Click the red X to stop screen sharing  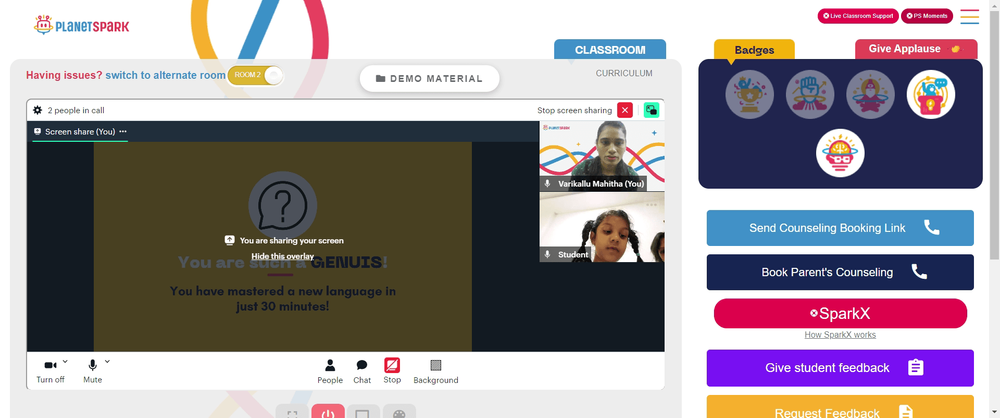coord(625,110)
